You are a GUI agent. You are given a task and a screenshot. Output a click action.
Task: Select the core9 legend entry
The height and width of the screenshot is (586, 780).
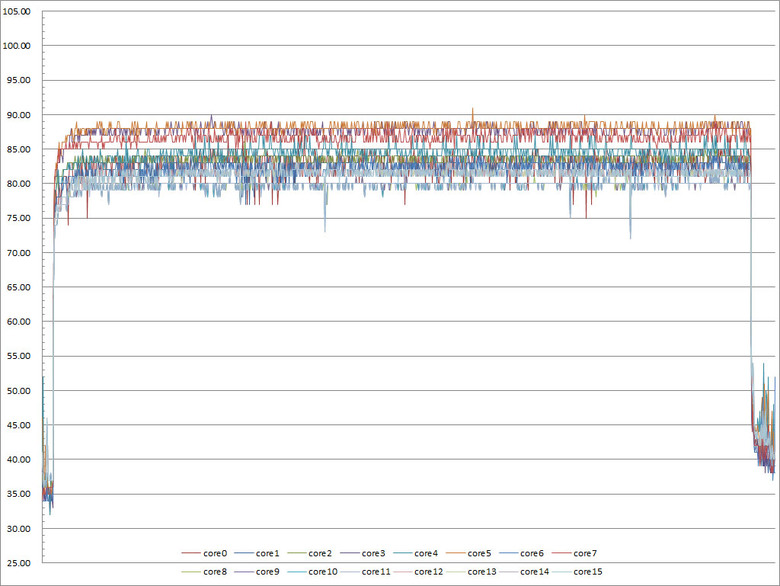[x=257, y=572]
